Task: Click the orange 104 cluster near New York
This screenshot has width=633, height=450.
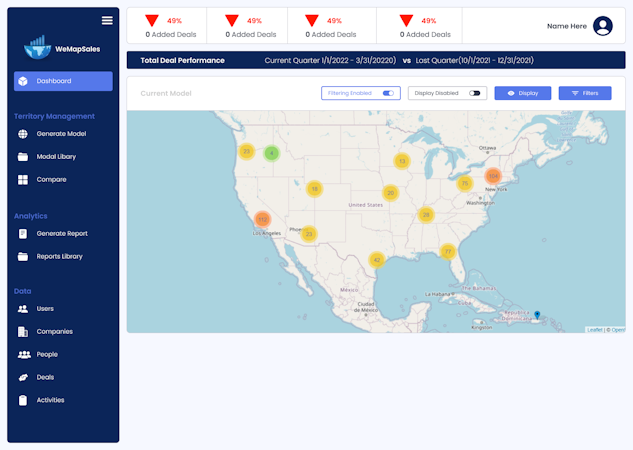Action: click(493, 176)
